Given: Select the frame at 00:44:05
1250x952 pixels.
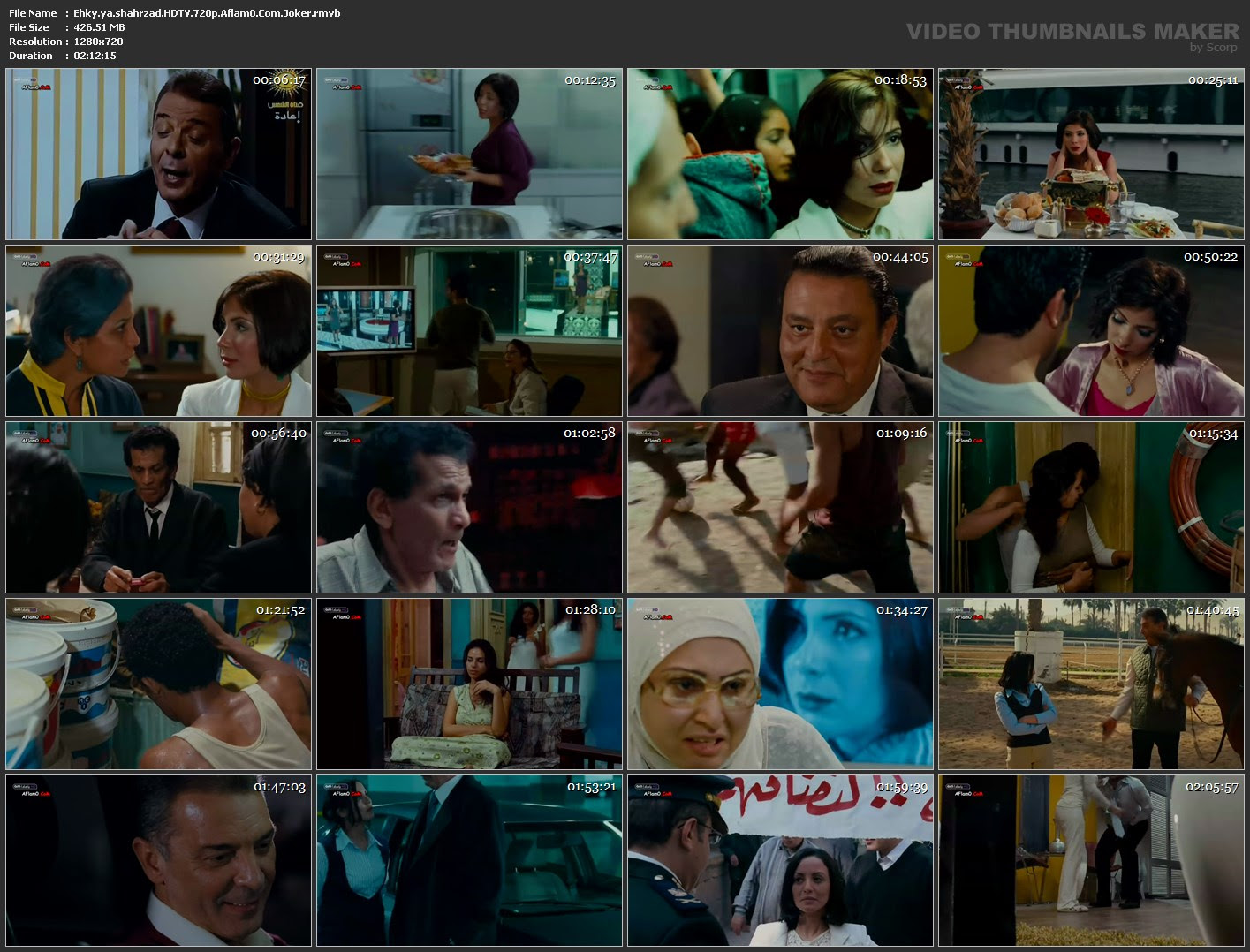Looking at the screenshot, I should 781,331.
